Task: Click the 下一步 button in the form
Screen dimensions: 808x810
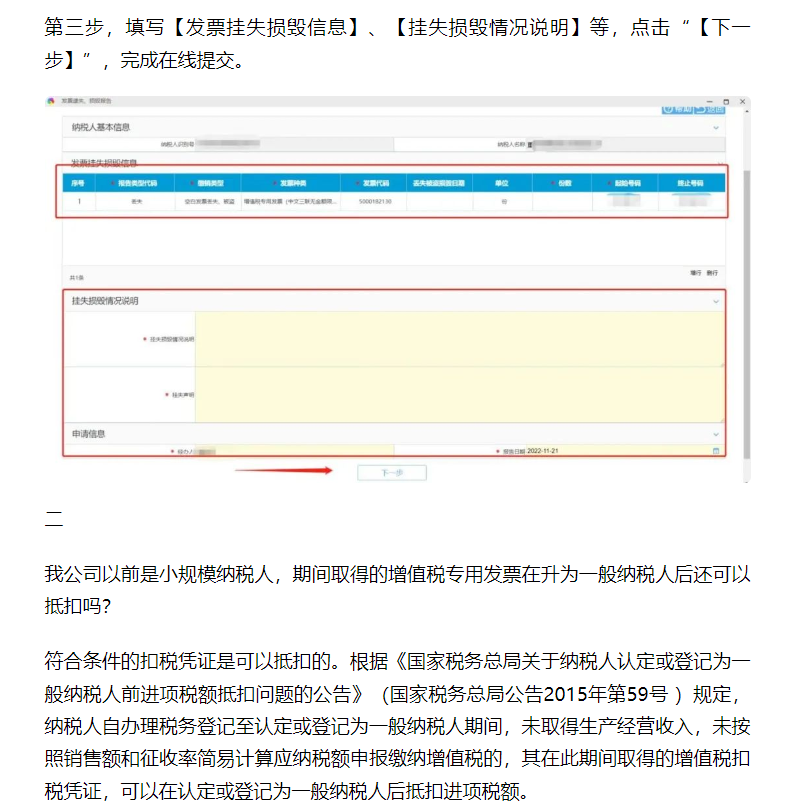Action: click(x=391, y=473)
